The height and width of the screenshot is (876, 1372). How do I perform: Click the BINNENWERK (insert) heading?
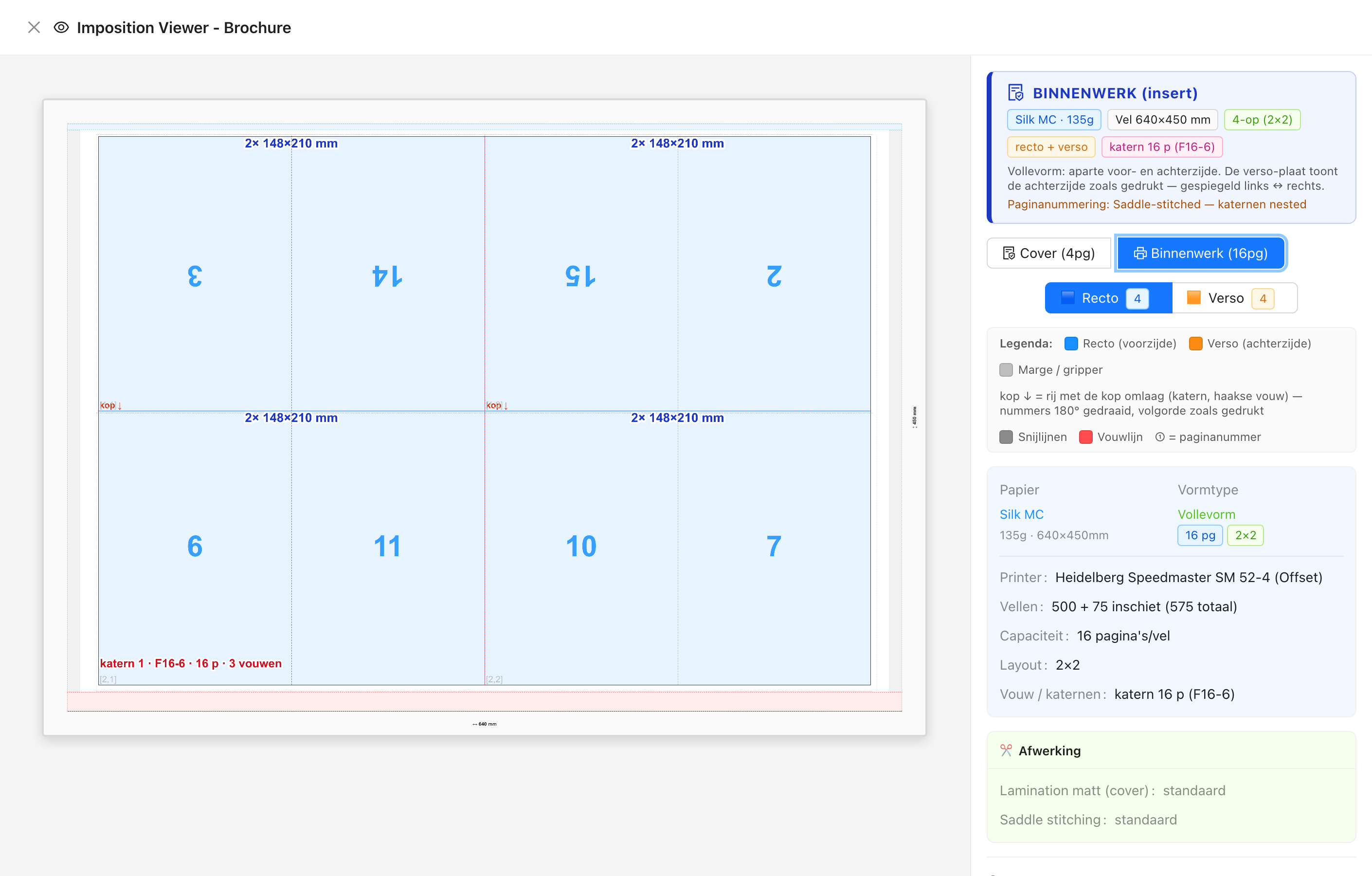pos(1115,93)
